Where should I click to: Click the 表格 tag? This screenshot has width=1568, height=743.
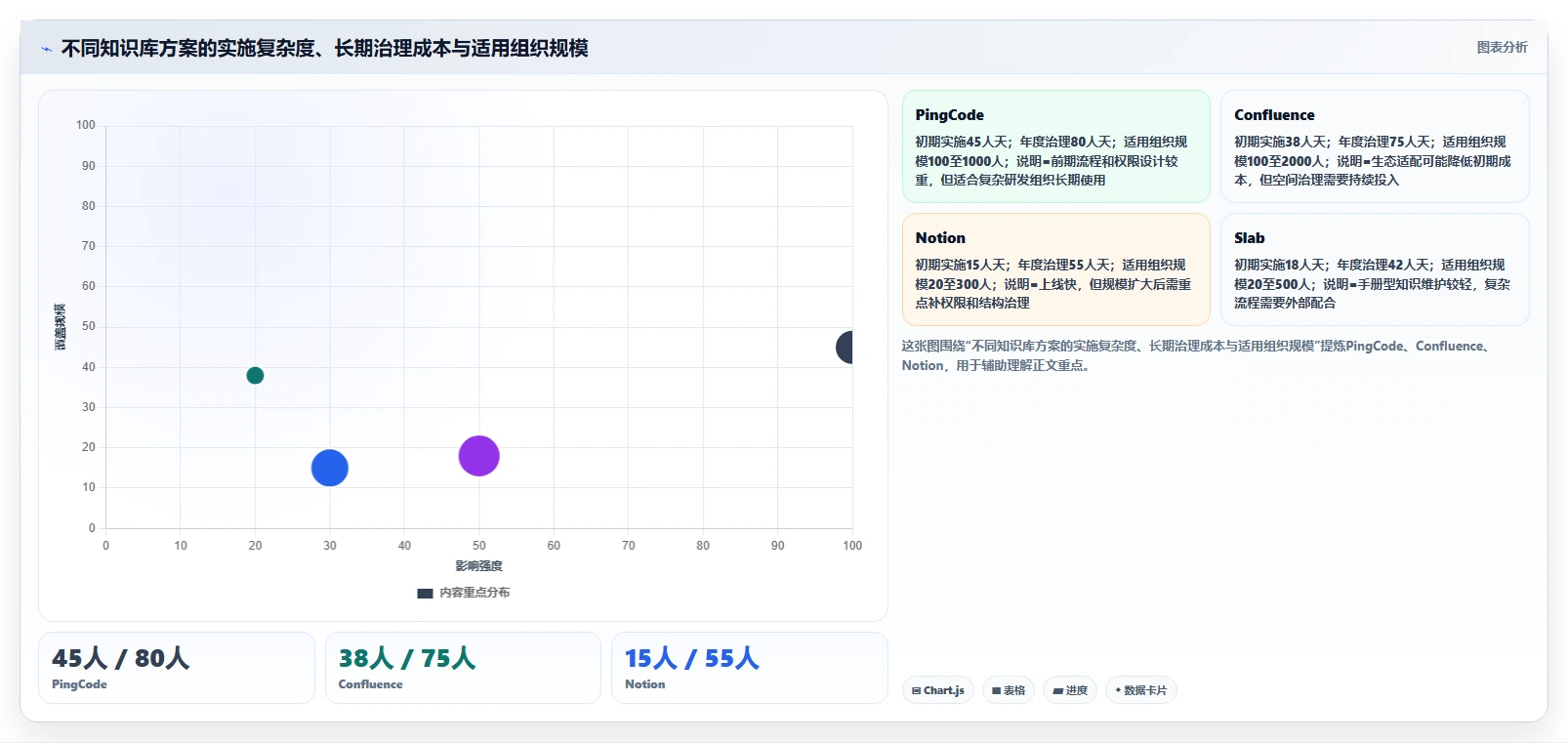(1009, 690)
